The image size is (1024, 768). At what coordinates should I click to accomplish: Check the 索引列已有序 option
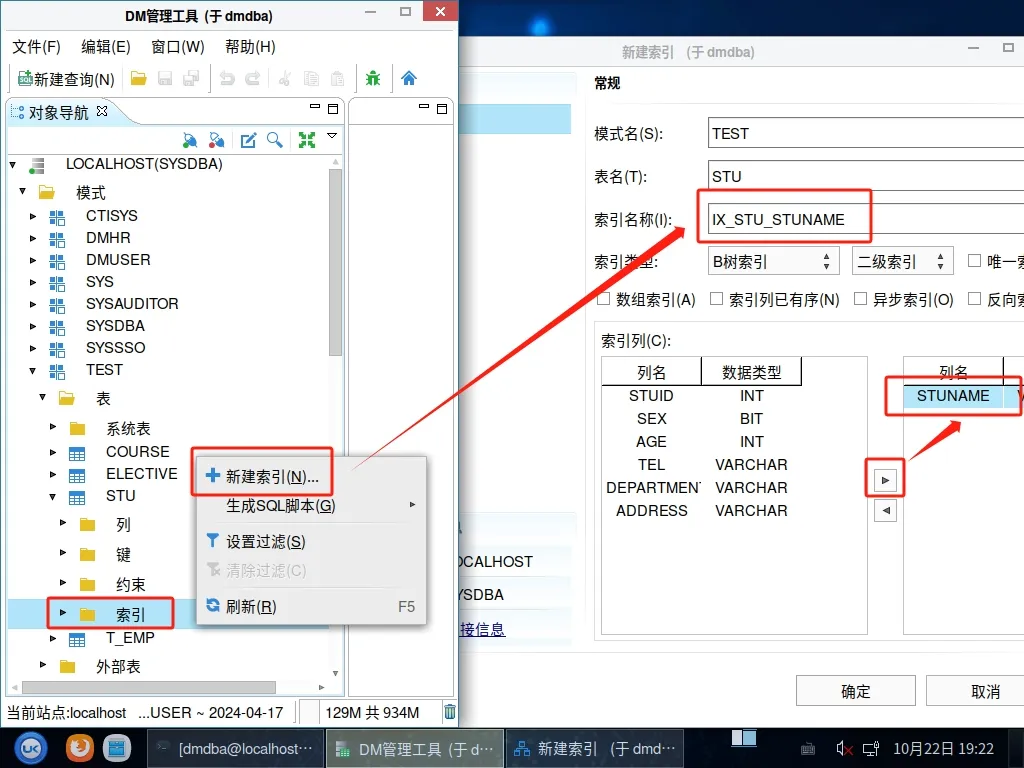click(717, 299)
